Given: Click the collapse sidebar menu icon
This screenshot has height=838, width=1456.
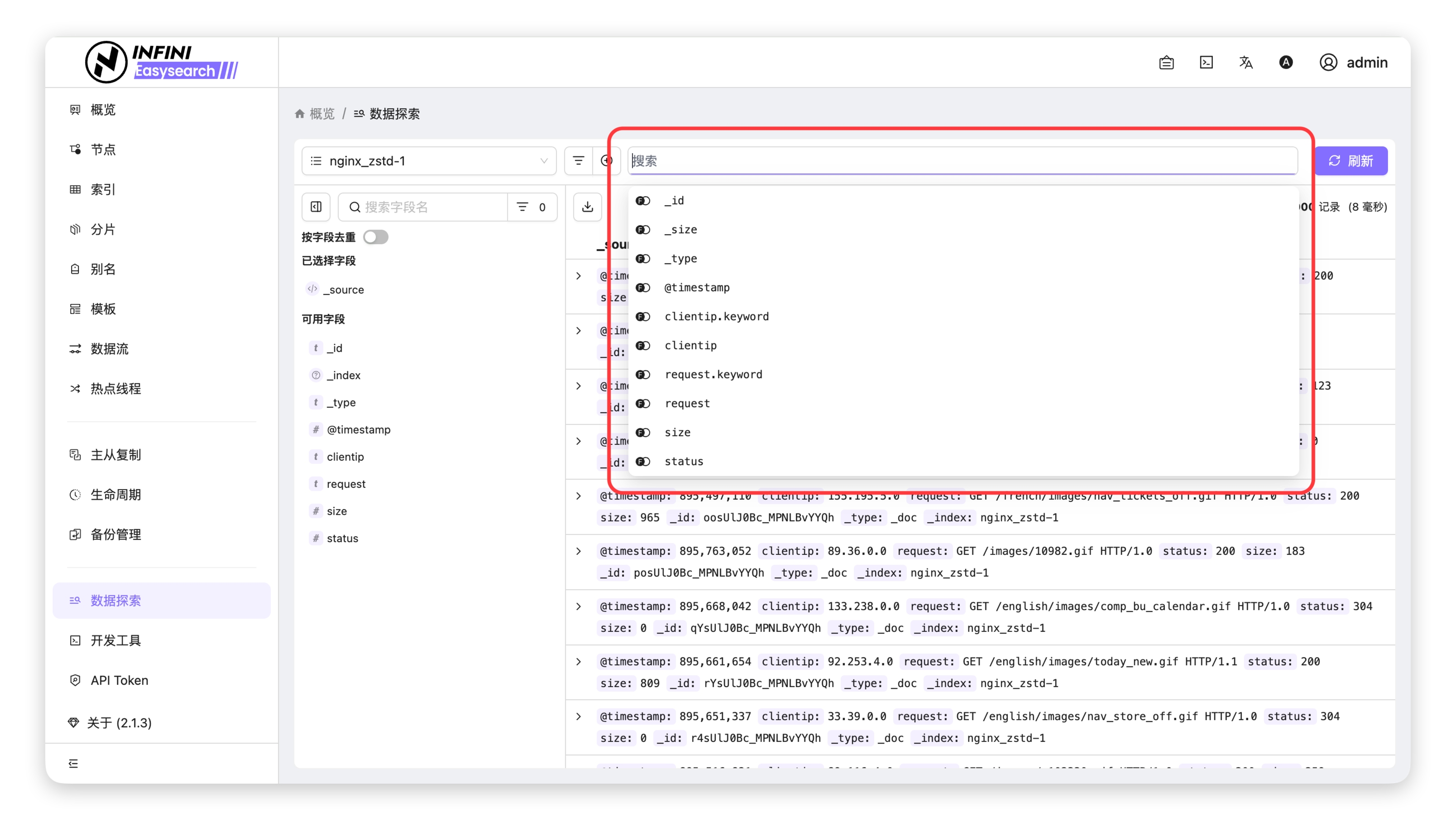Looking at the screenshot, I should click(x=74, y=764).
